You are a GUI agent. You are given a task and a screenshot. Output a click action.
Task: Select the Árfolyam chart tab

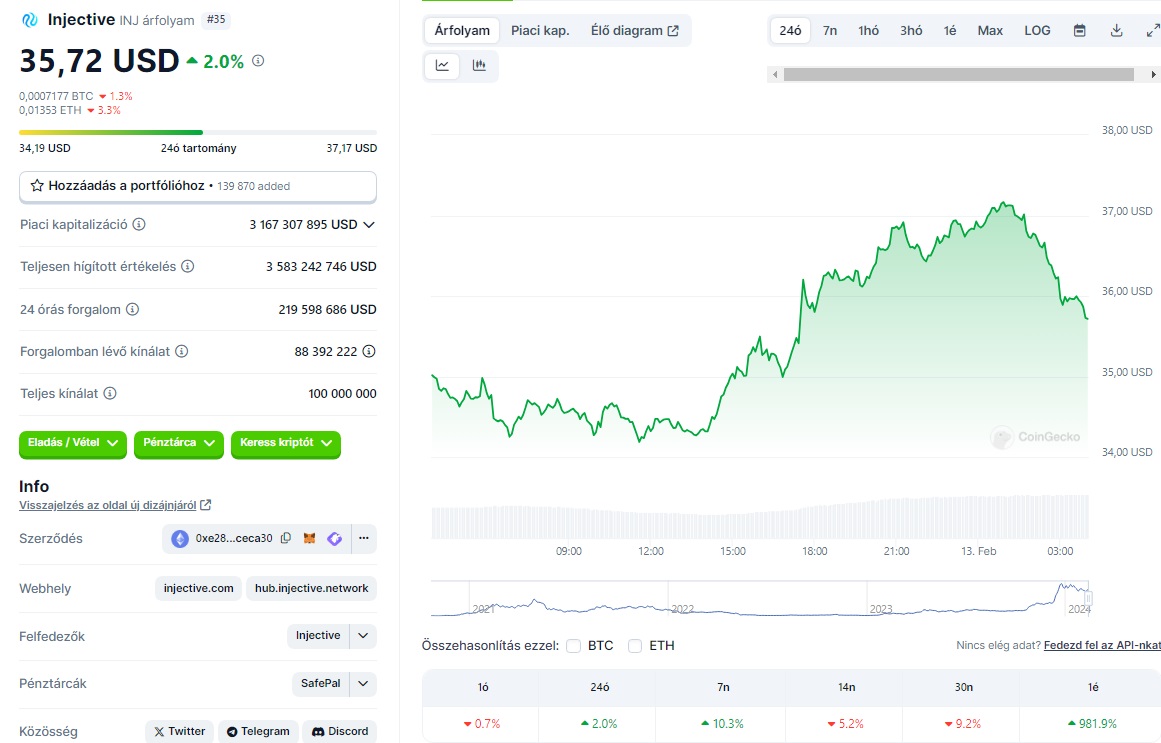point(462,30)
